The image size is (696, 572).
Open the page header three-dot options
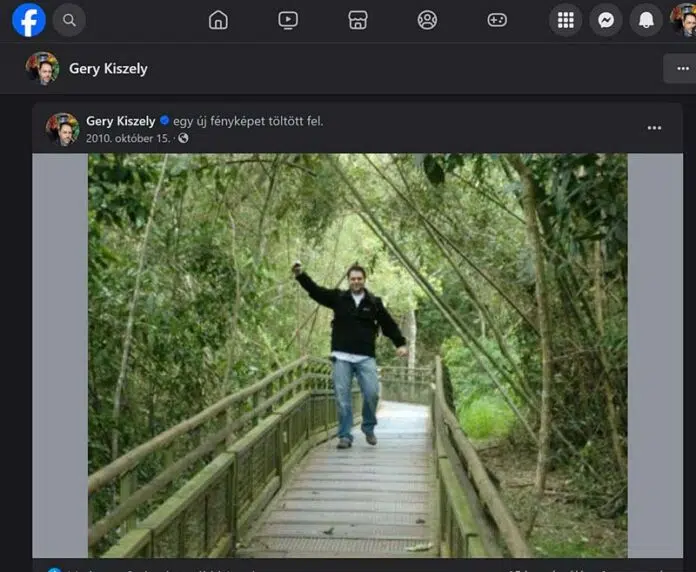(682, 69)
